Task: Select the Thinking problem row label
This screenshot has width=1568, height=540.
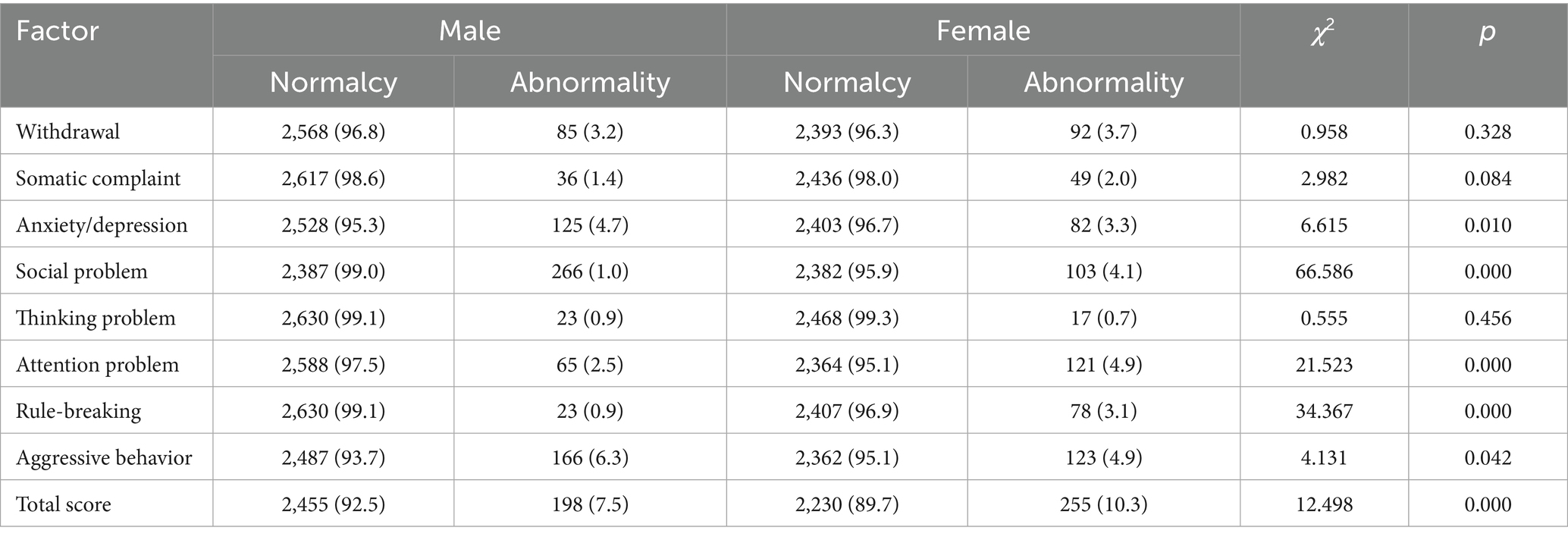Action: (96, 318)
